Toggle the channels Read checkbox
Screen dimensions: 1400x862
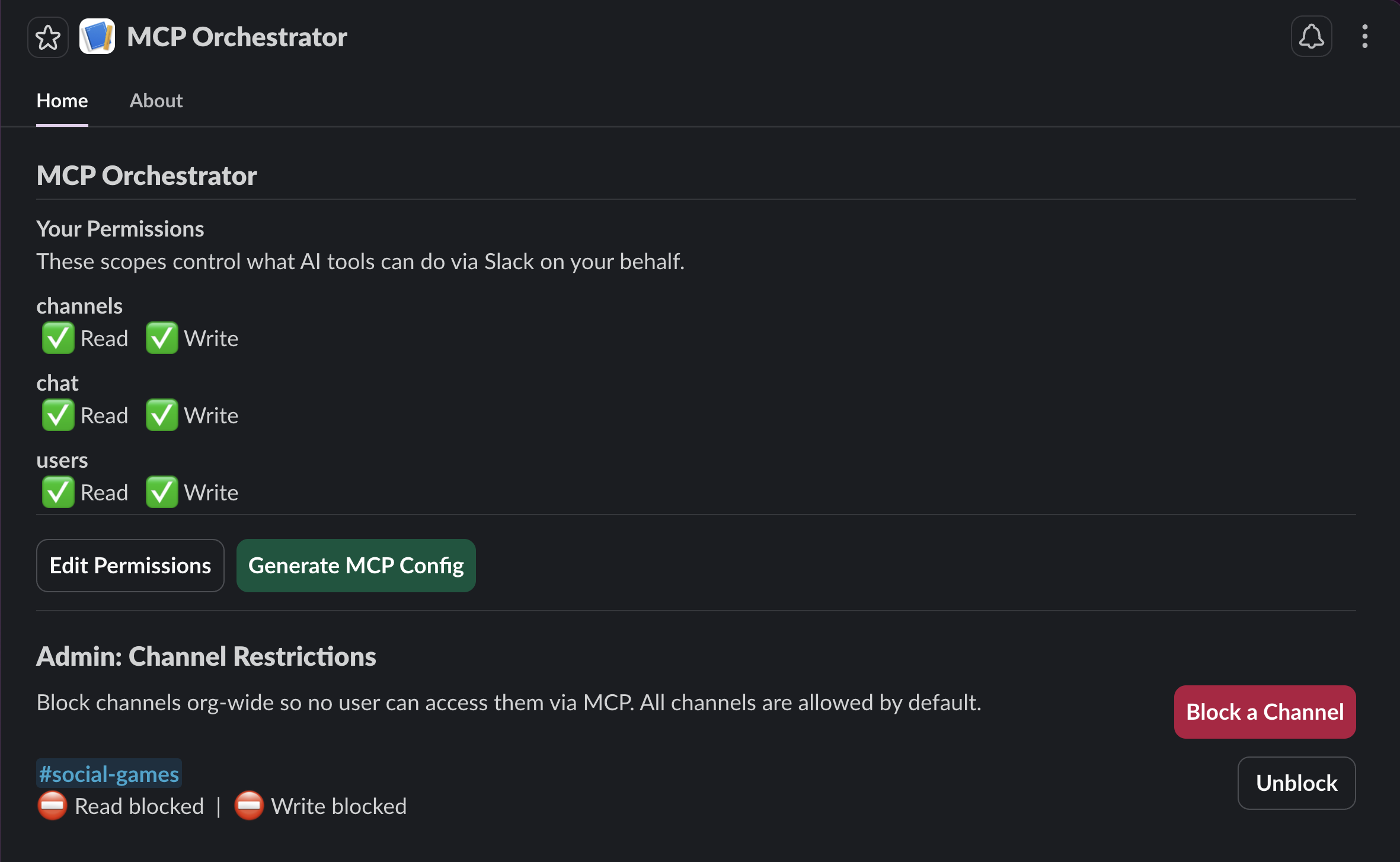pyautogui.click(x=57, y=338)
